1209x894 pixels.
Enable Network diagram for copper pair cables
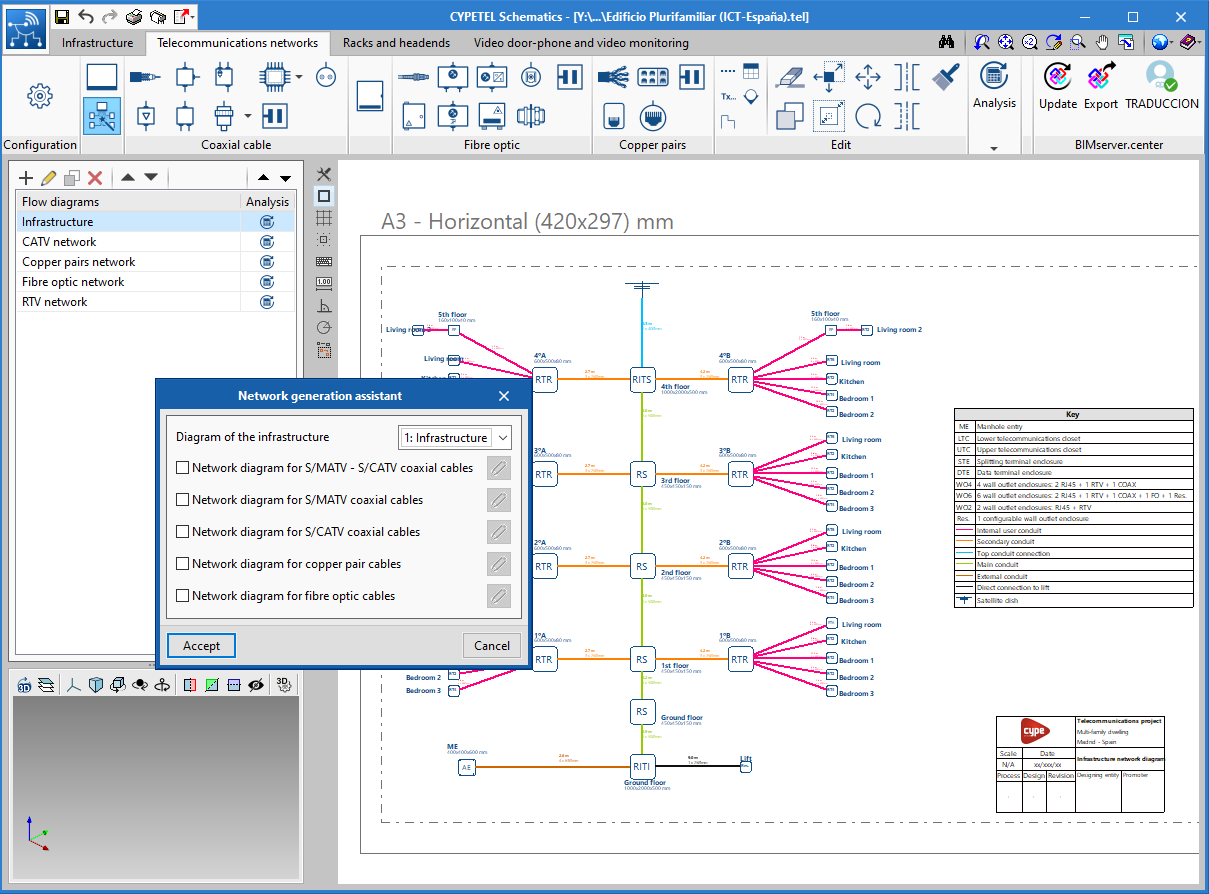pos(182,563)
